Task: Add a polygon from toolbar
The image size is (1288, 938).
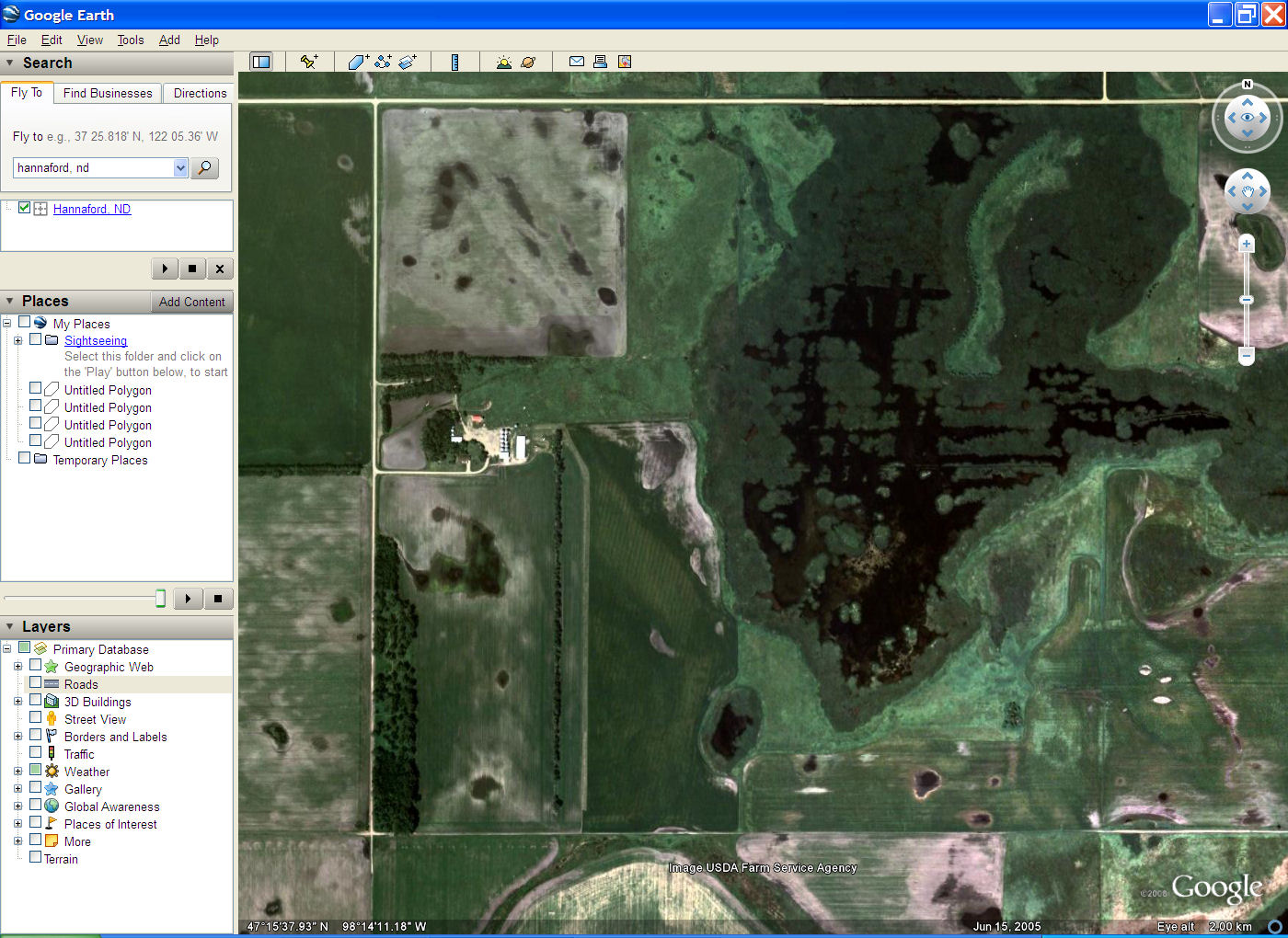Action: coord(358,62)
